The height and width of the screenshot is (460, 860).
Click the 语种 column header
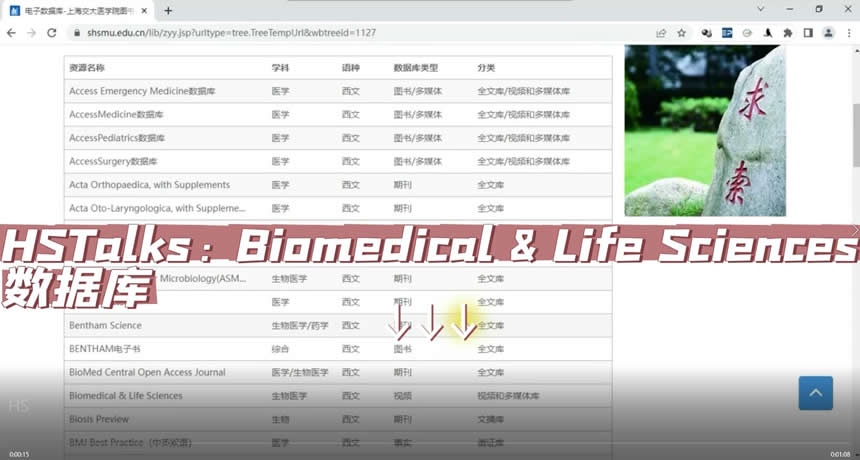(351, 68)
